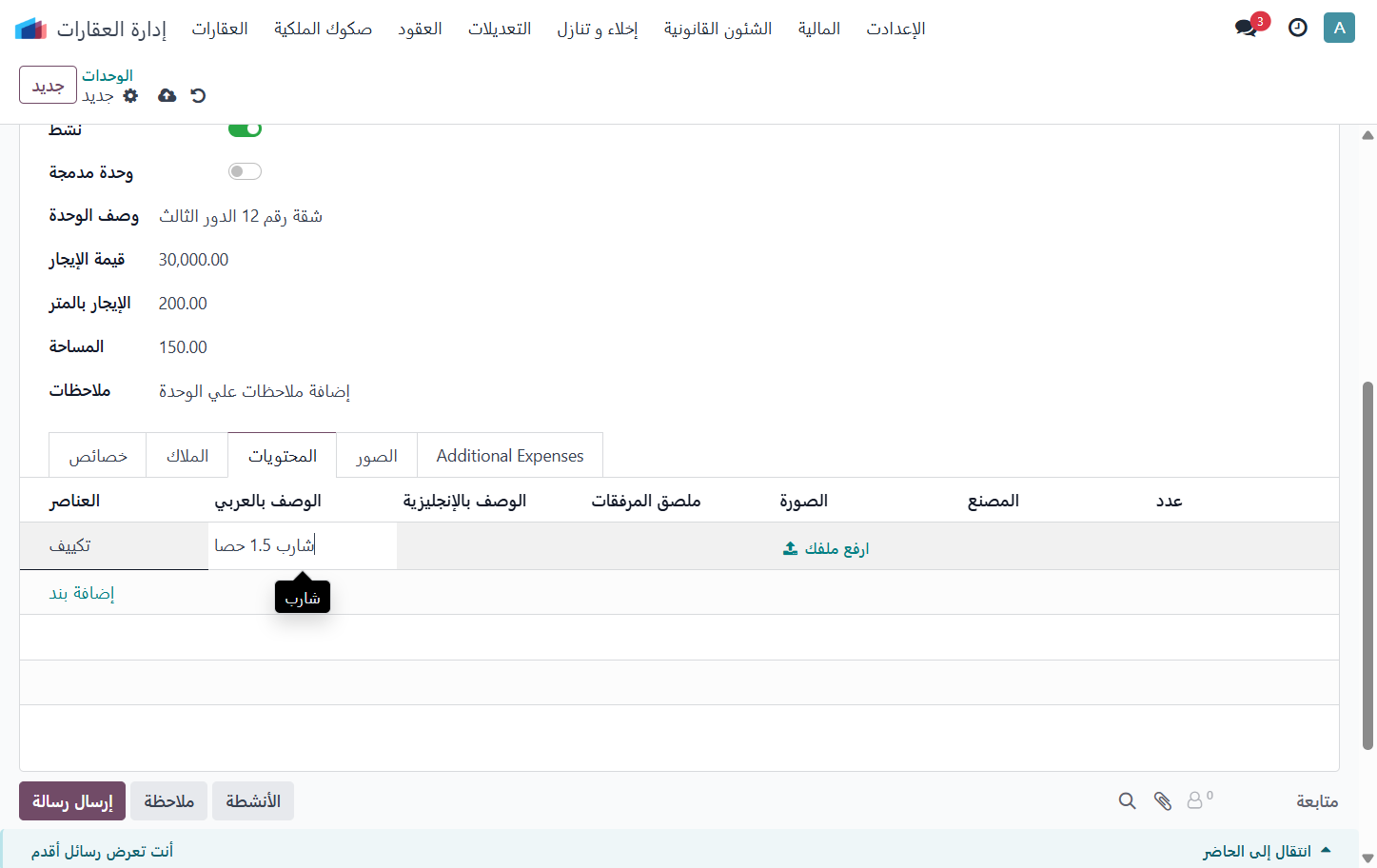Open the العقارات menu

(220, 29)
